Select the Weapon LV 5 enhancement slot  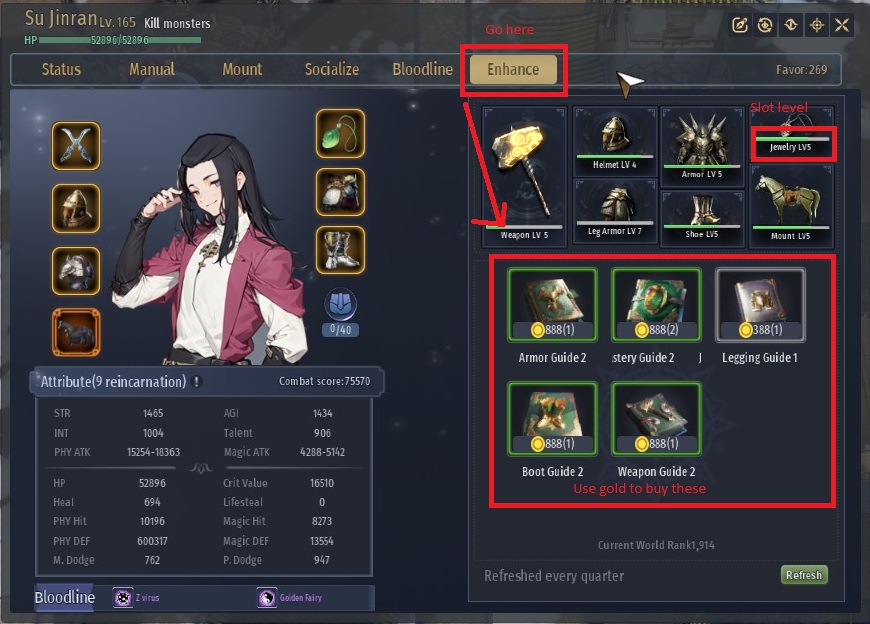point(524,176)
